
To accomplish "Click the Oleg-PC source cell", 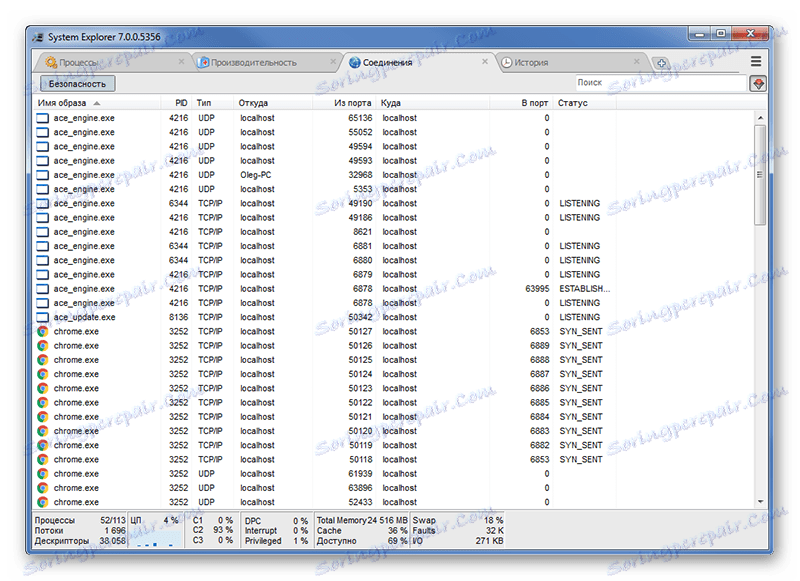I will click(x=256, y=175).
